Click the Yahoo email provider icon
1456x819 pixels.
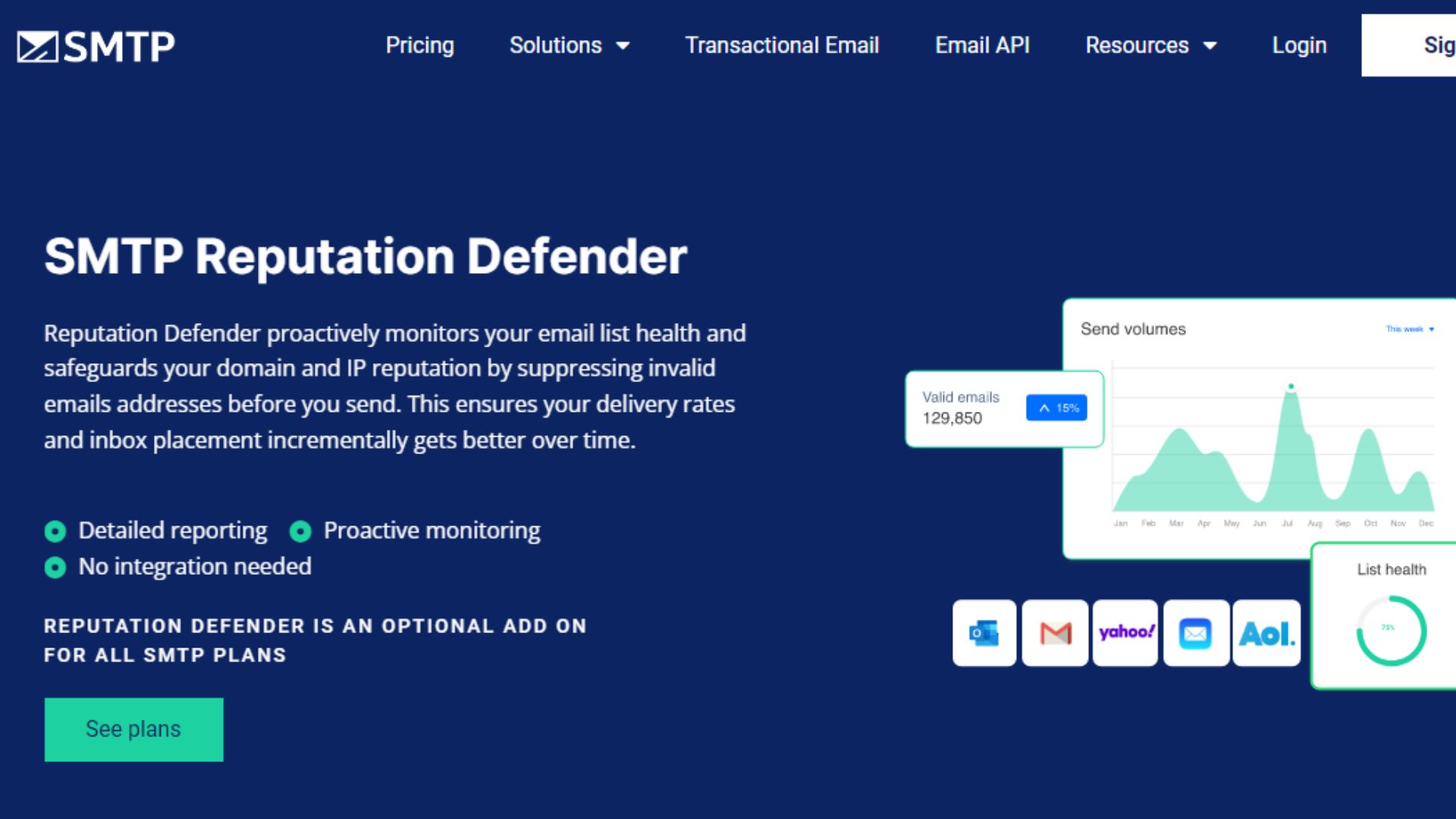click(x=1127, y=632)
